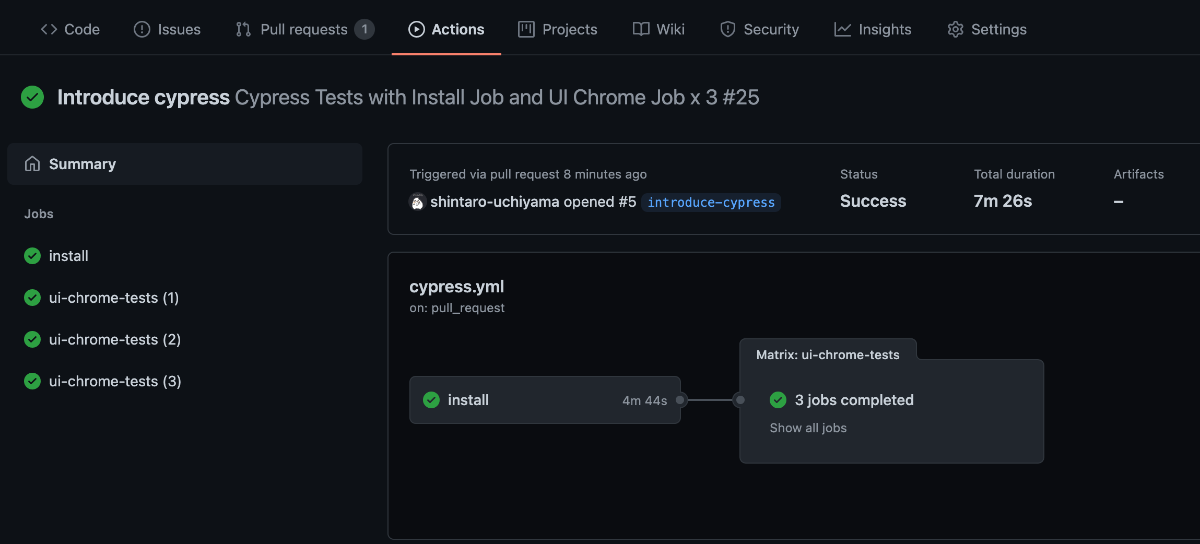Screen dimensions: 1200x544
Task: Select the Actions tab
Action: 447,29
